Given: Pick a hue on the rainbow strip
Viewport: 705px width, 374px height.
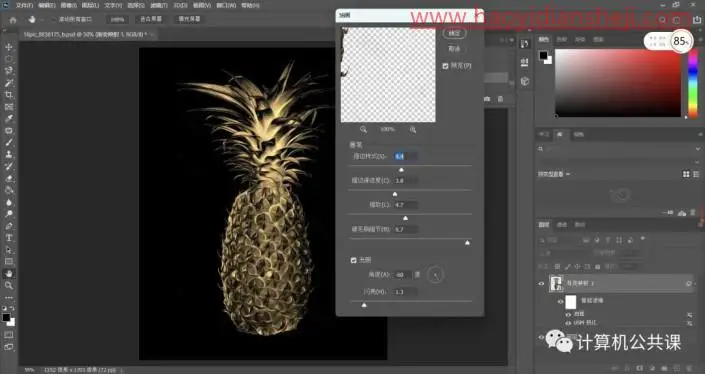Looking at the screenshot, I should click(693, 83).
